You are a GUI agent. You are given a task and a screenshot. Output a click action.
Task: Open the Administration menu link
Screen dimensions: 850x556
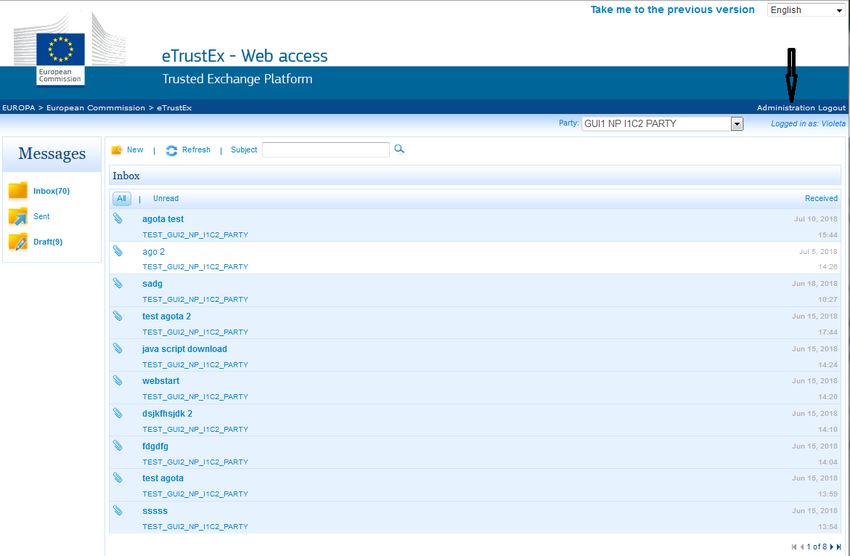(786, 108)
